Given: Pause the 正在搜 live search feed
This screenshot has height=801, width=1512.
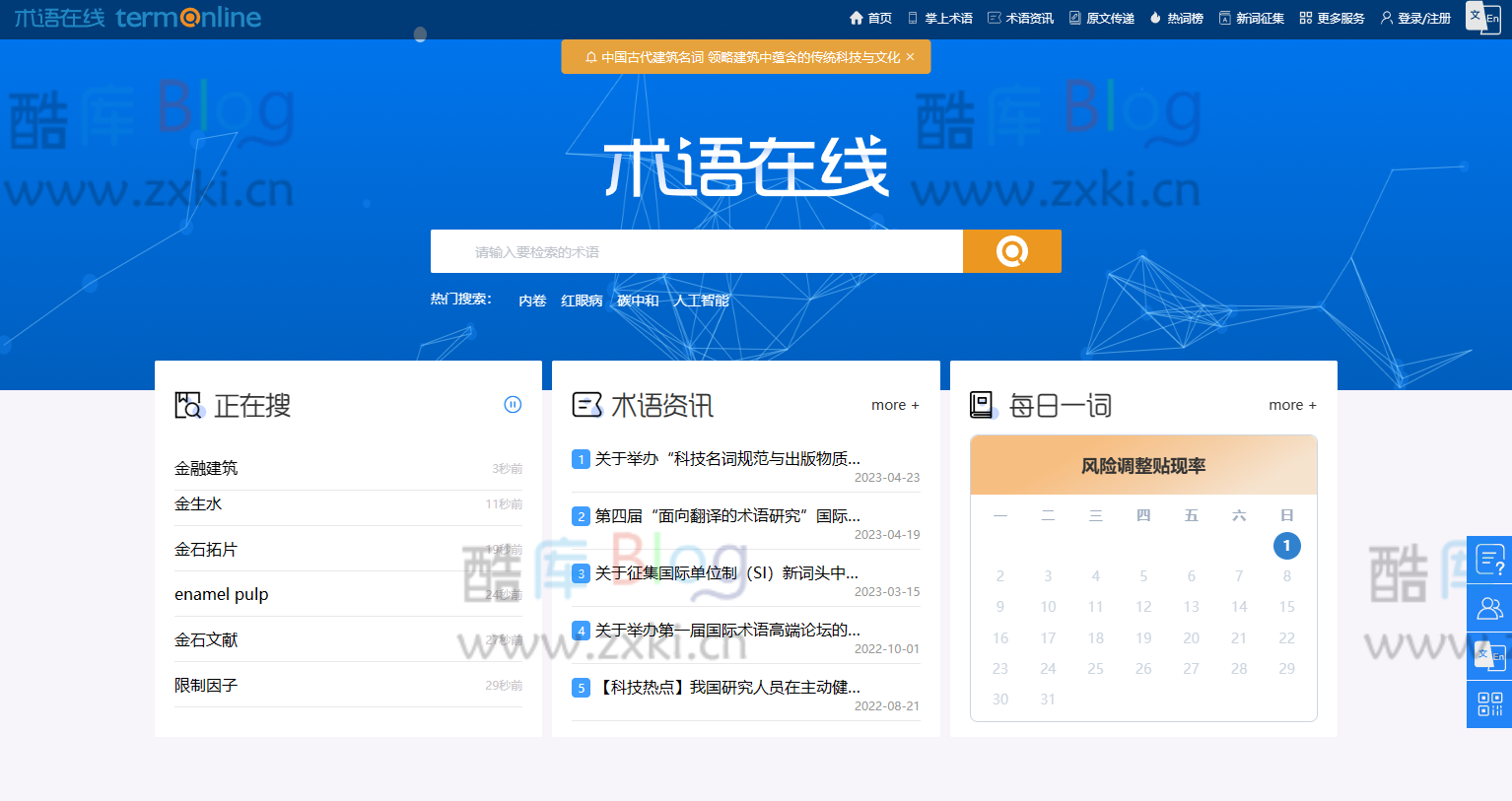Looking at the screenshot, I should tap(513, 404).
